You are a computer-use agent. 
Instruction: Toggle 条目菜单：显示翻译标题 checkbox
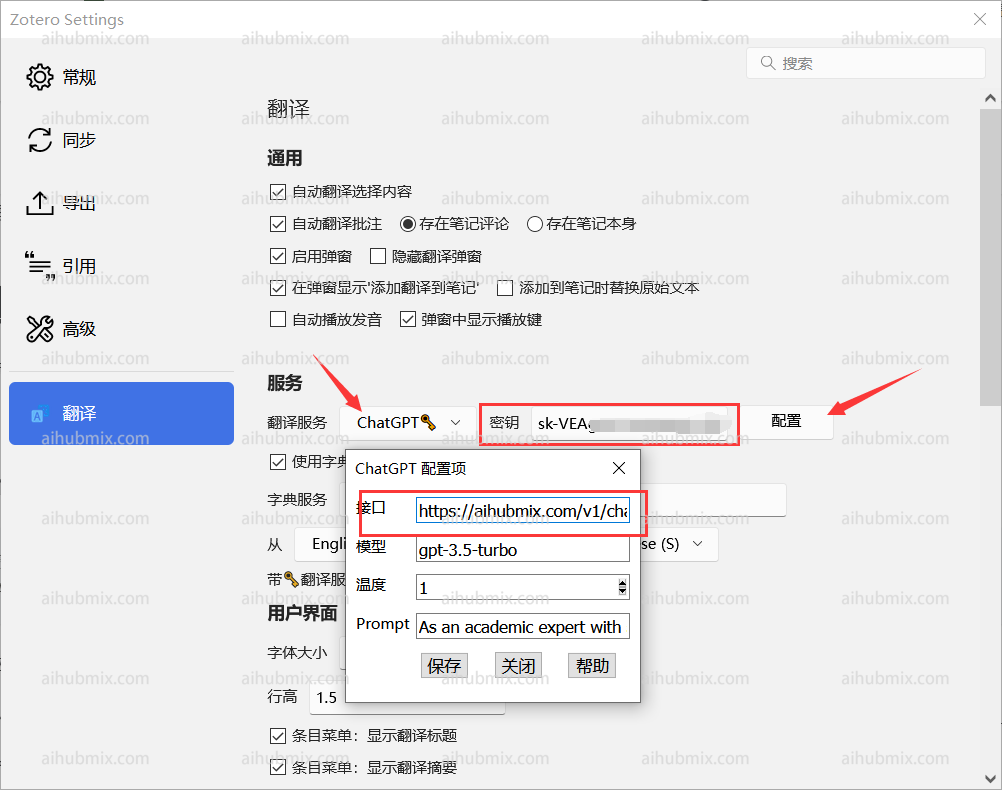tap(278, 736)
